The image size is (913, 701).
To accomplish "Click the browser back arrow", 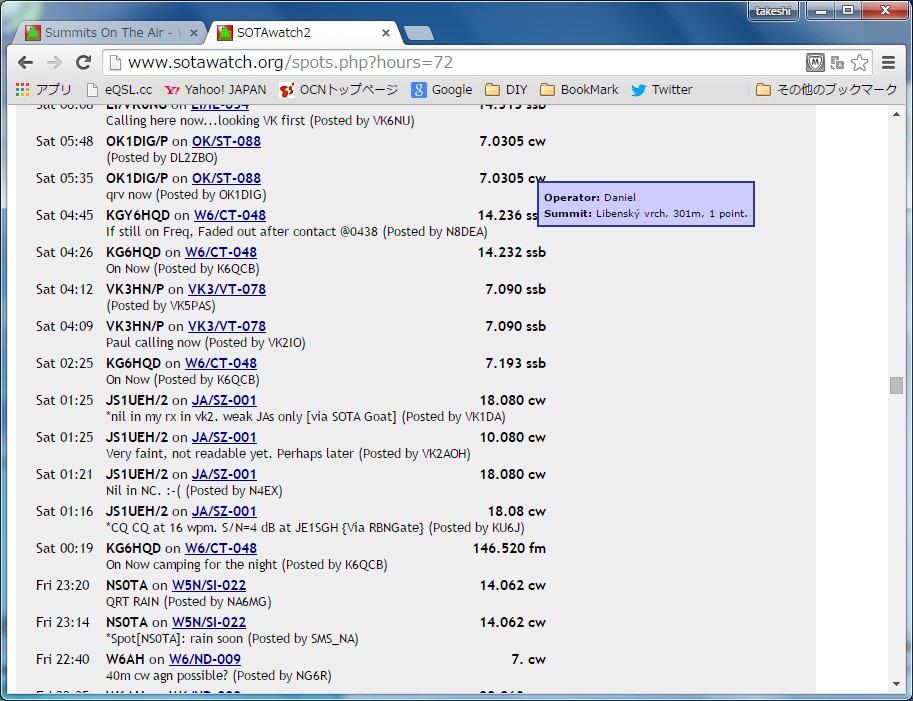I will click(x=26, y=62).
